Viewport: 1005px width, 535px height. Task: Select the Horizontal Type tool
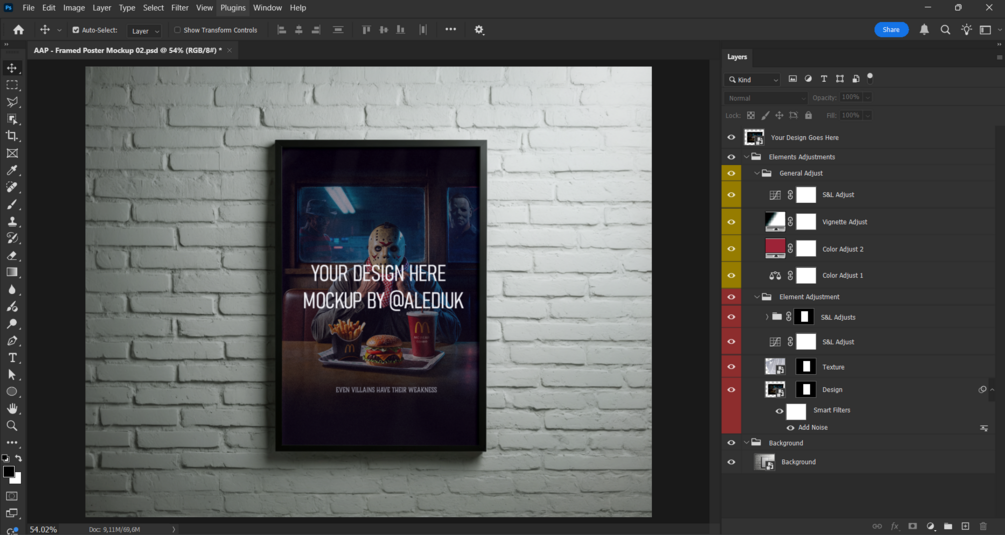12,358
